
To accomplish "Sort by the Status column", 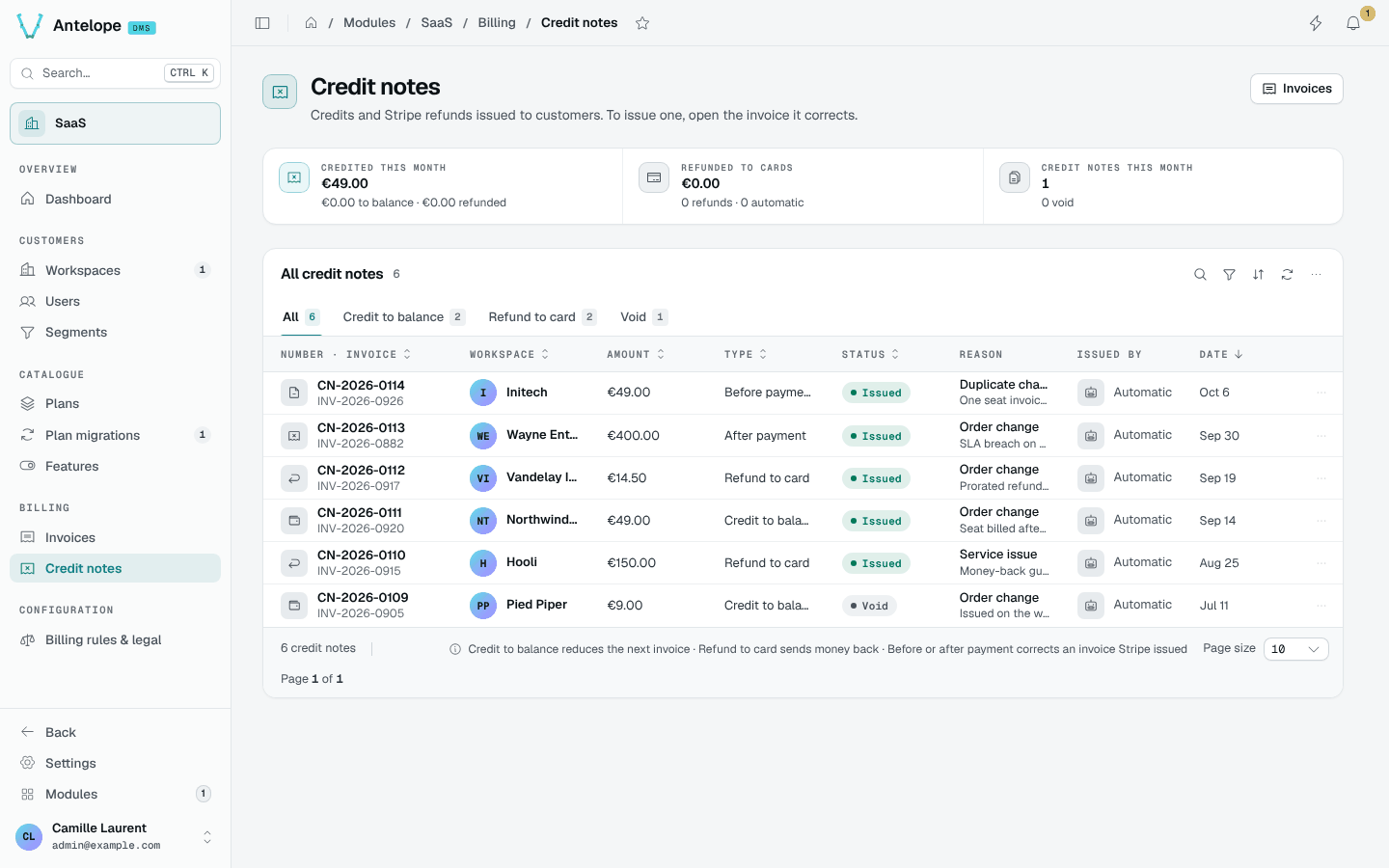I will [870, 355].
